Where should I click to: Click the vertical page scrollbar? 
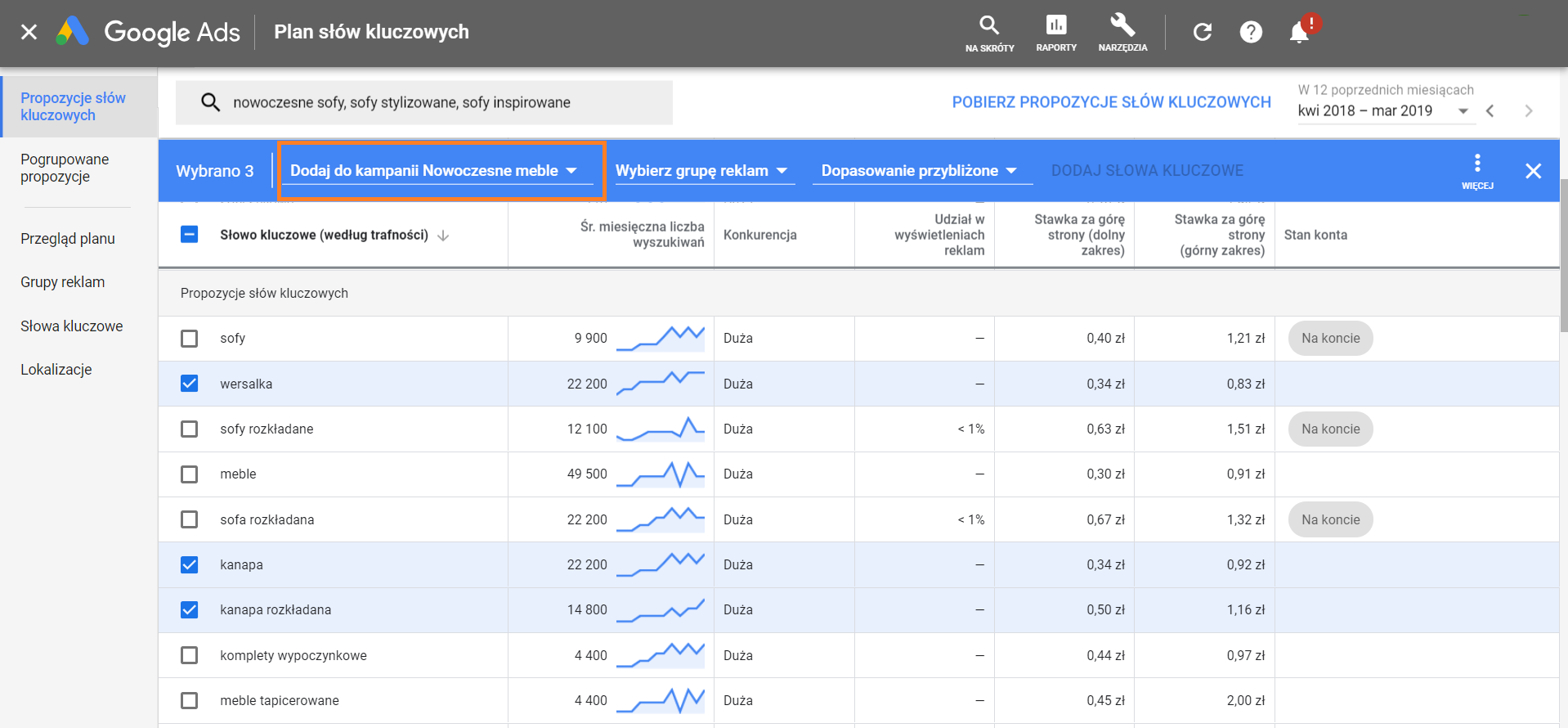pyautogui.click(x=1564, y=255)
